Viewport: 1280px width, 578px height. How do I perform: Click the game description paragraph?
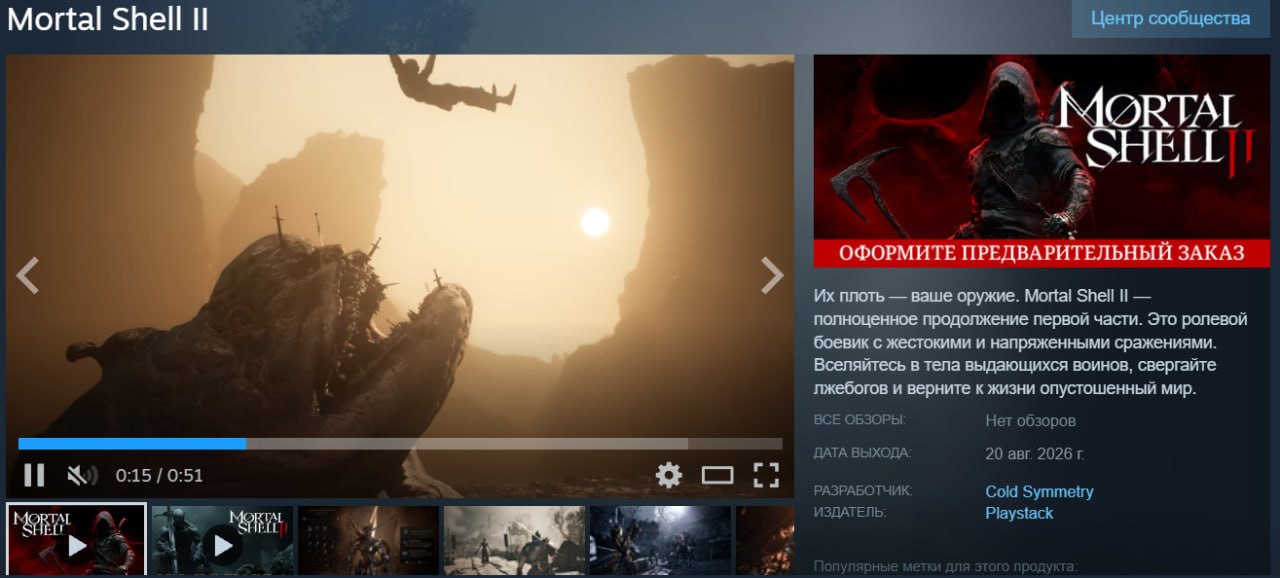click(1031, 343)
